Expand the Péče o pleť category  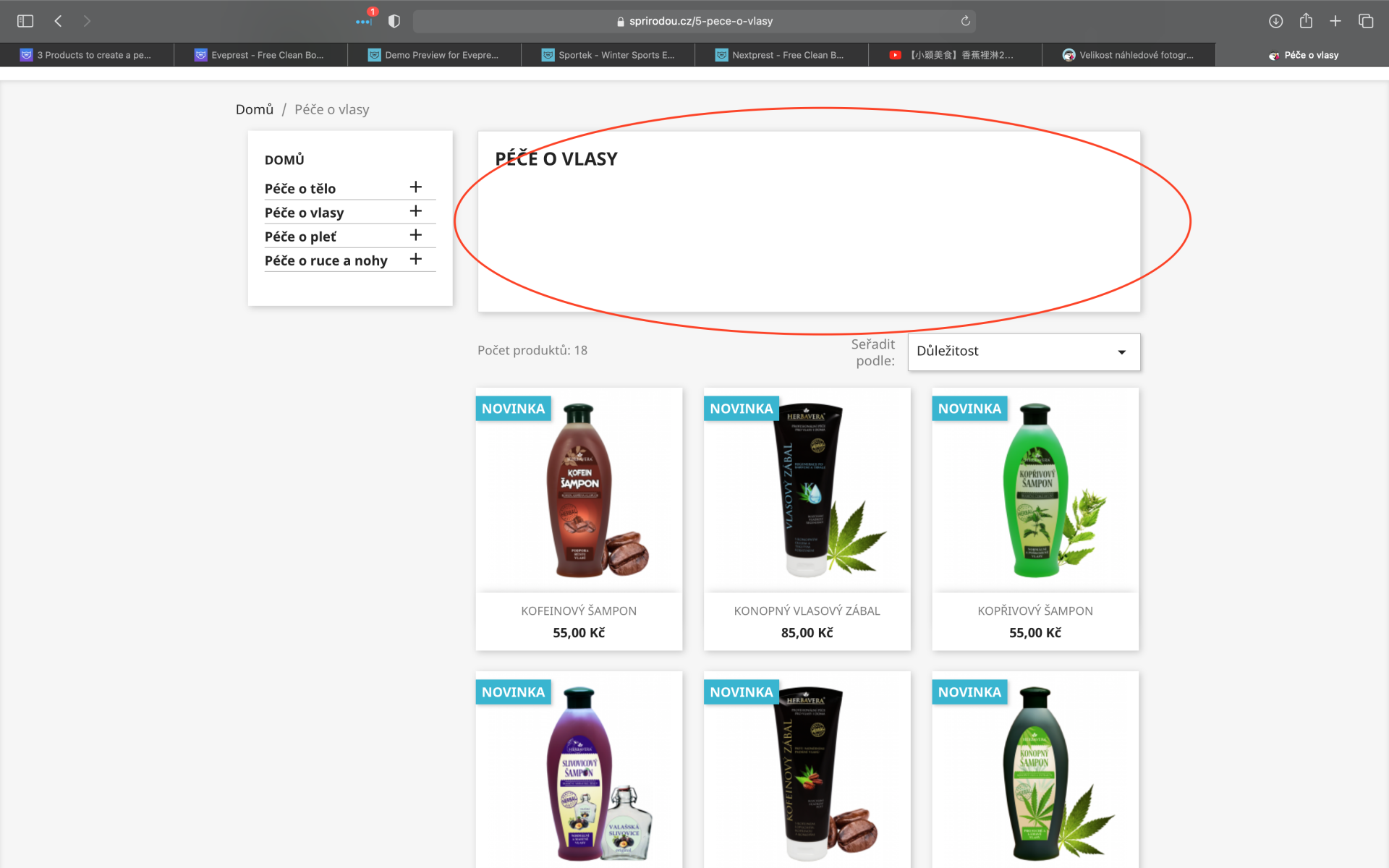coord(415,235)
